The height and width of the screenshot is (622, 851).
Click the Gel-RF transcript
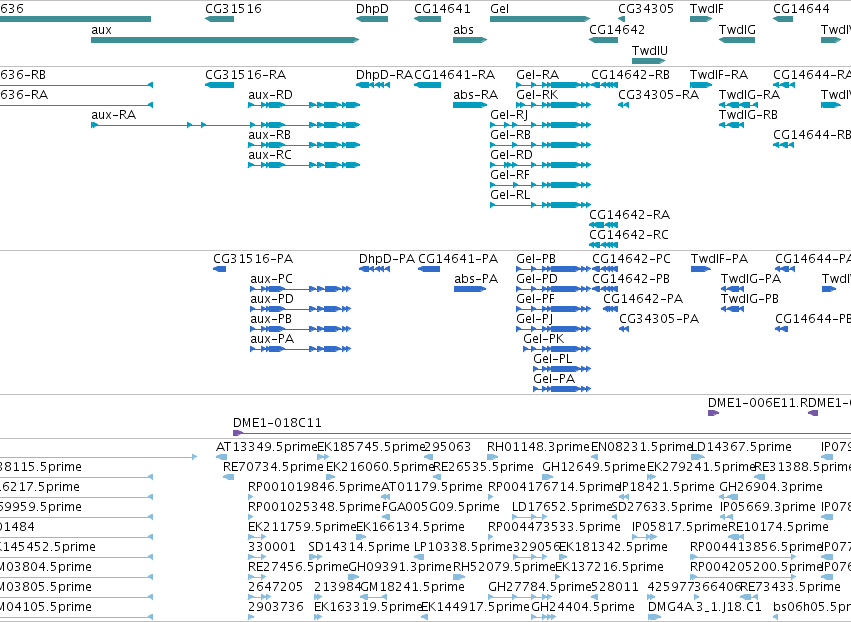(540, 185)
